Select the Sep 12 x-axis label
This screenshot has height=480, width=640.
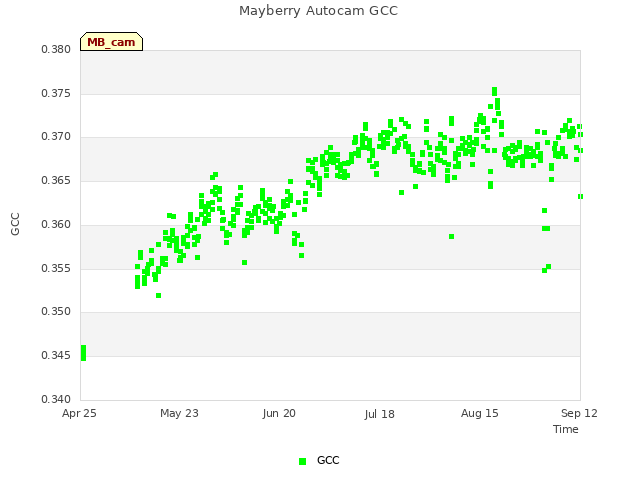tap(579, 413)
